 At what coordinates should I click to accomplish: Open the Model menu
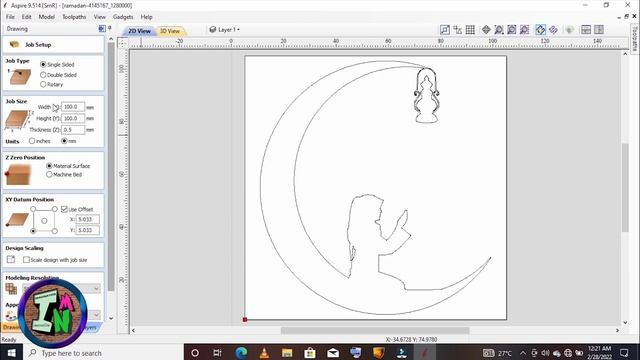click(x=47, y=17)
